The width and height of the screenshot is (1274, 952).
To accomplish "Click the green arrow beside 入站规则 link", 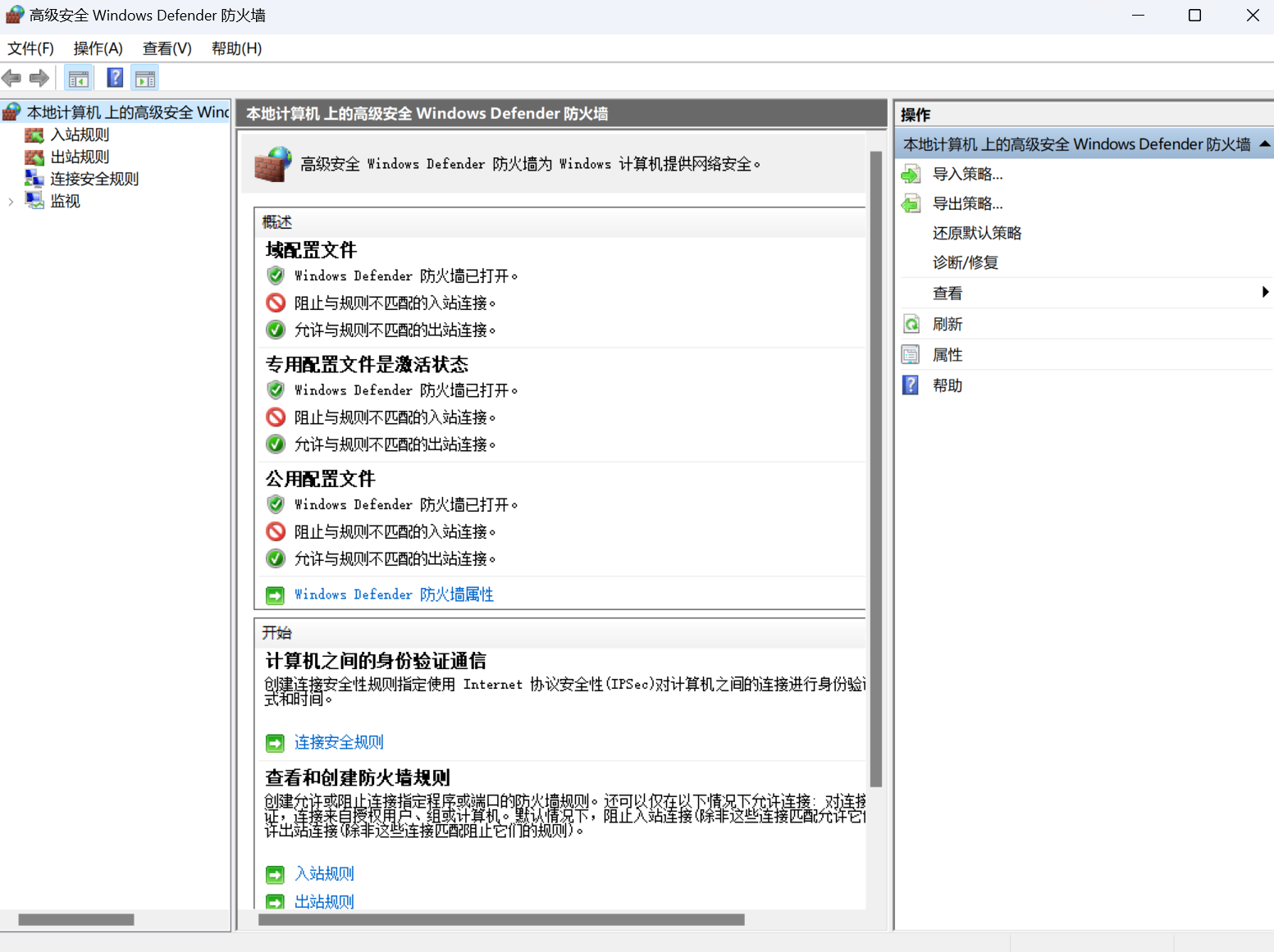I will [275, 875].
